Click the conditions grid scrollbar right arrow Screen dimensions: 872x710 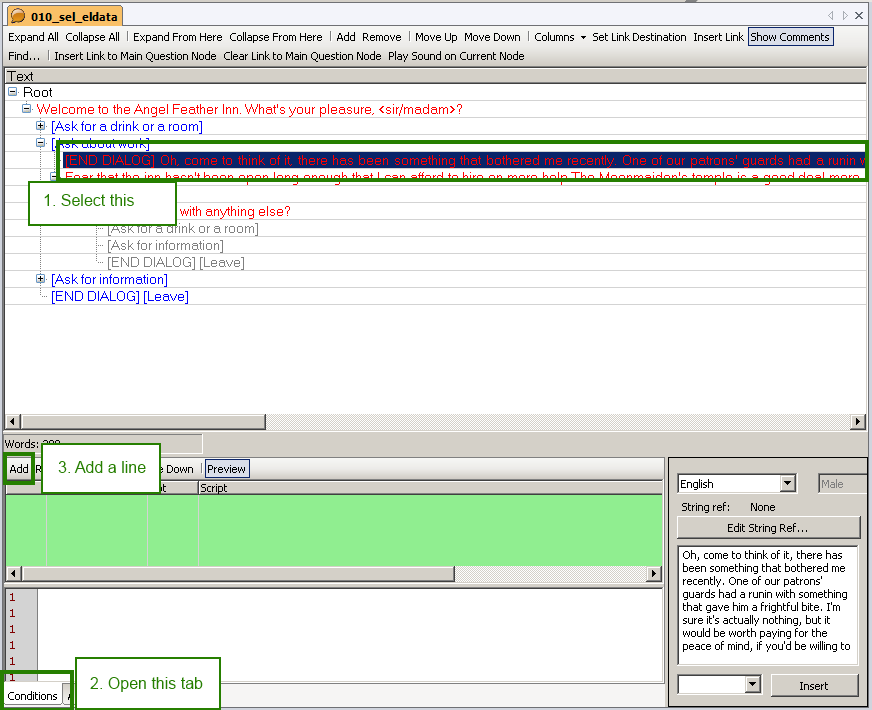(x=654, y=573)
